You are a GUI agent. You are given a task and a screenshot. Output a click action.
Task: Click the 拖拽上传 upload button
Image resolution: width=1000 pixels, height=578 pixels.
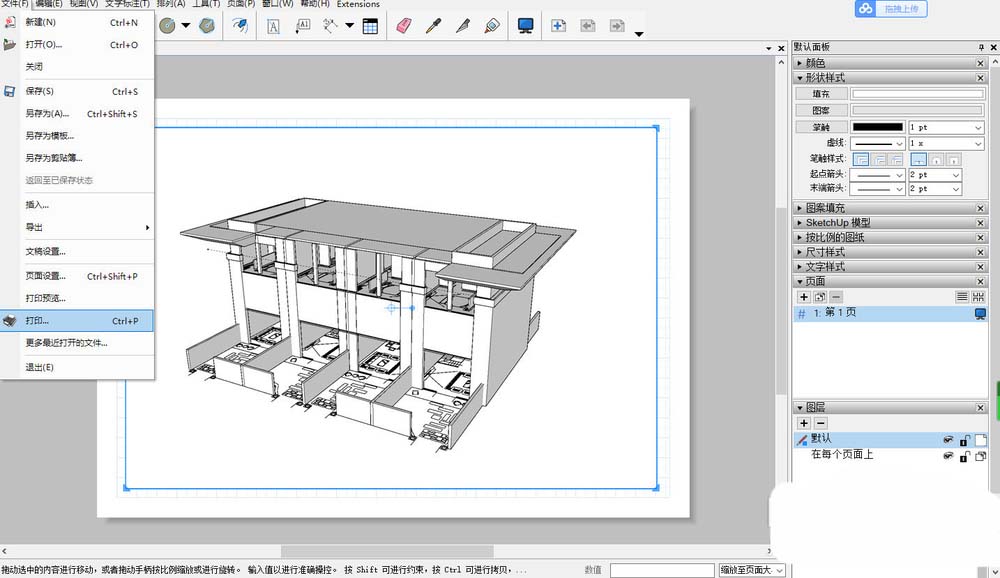click(893, 9)
